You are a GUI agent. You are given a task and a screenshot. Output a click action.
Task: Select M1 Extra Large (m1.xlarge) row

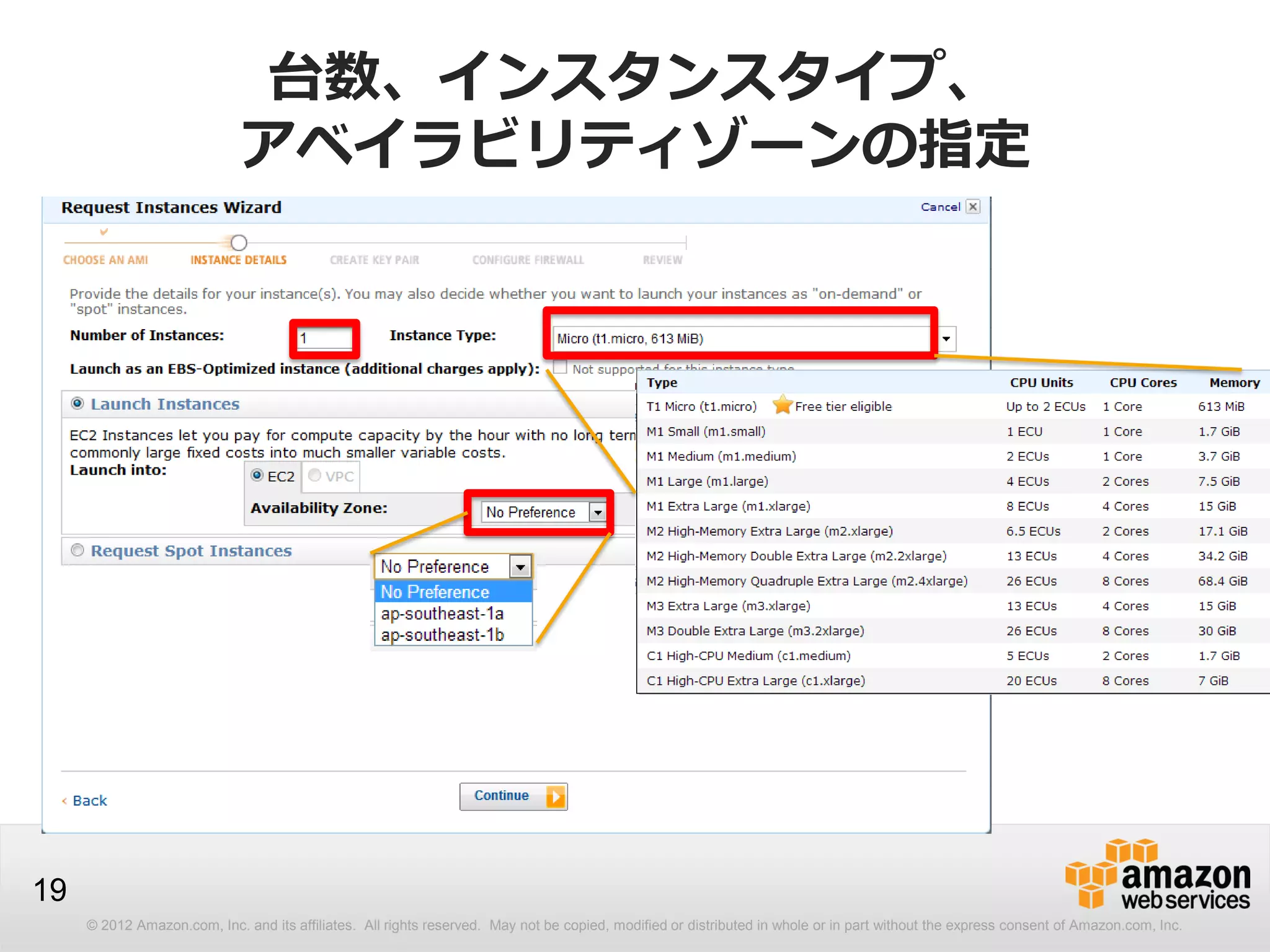(x=953, y=506)
